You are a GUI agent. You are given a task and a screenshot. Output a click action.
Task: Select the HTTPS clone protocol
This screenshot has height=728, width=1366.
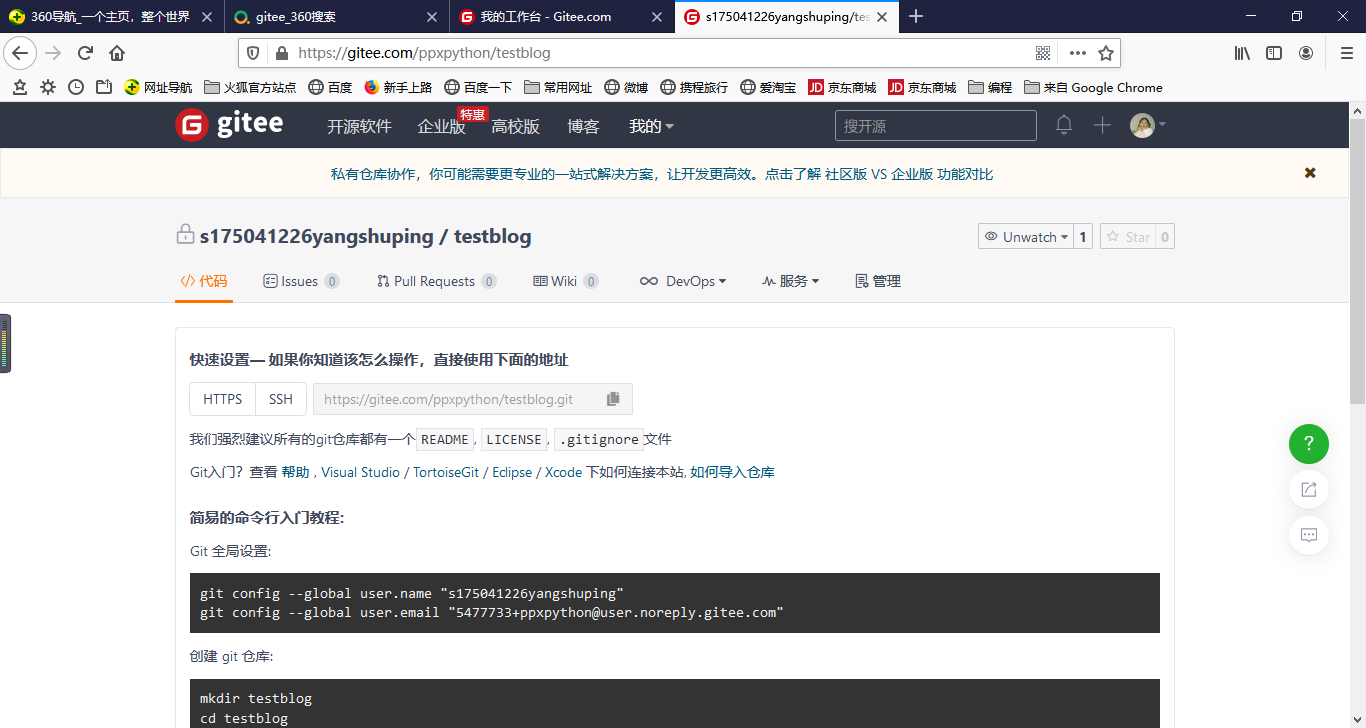coord(222,398)
